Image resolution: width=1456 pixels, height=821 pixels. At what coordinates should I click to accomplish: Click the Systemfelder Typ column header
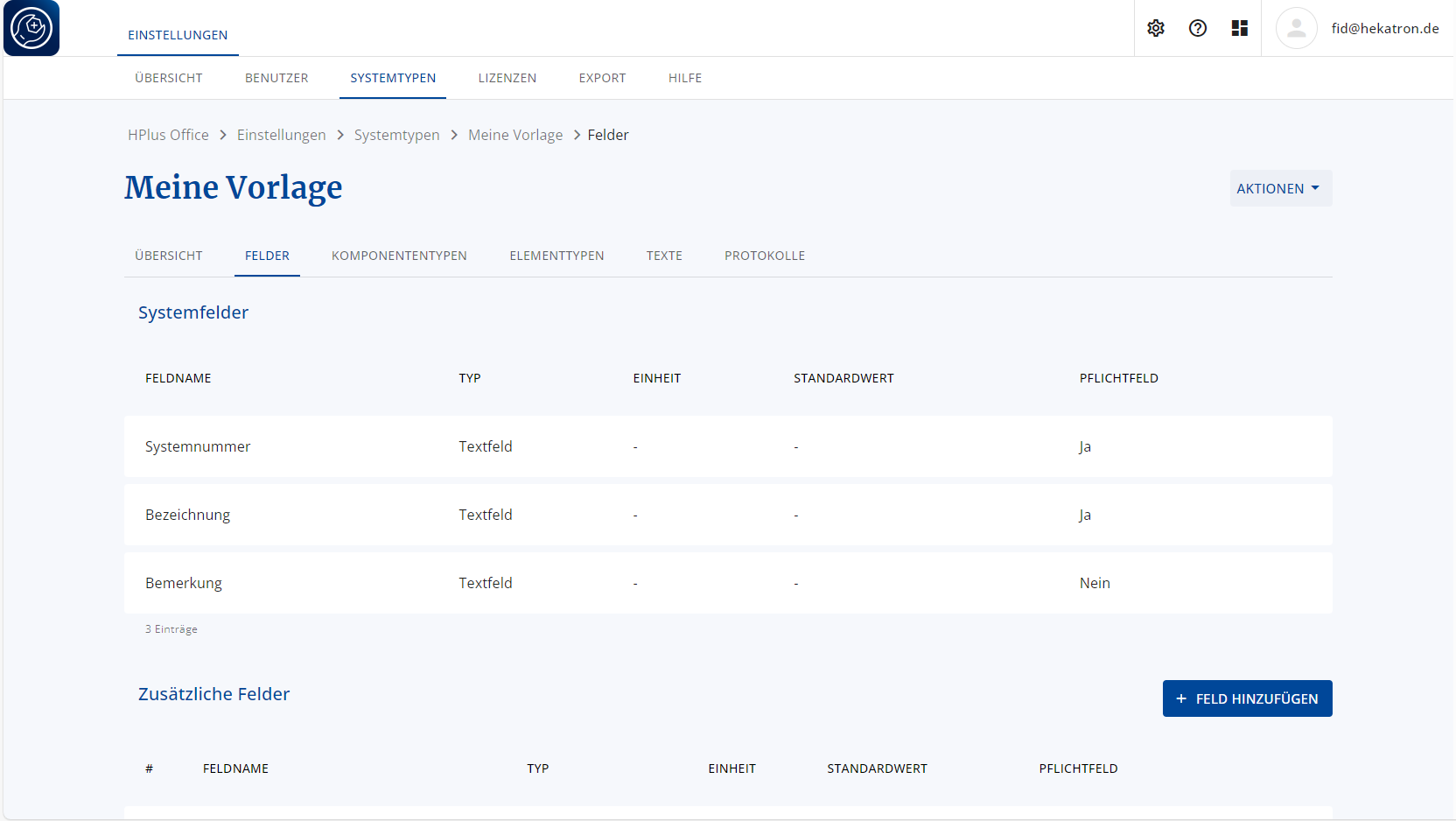[x=470, y=378]
